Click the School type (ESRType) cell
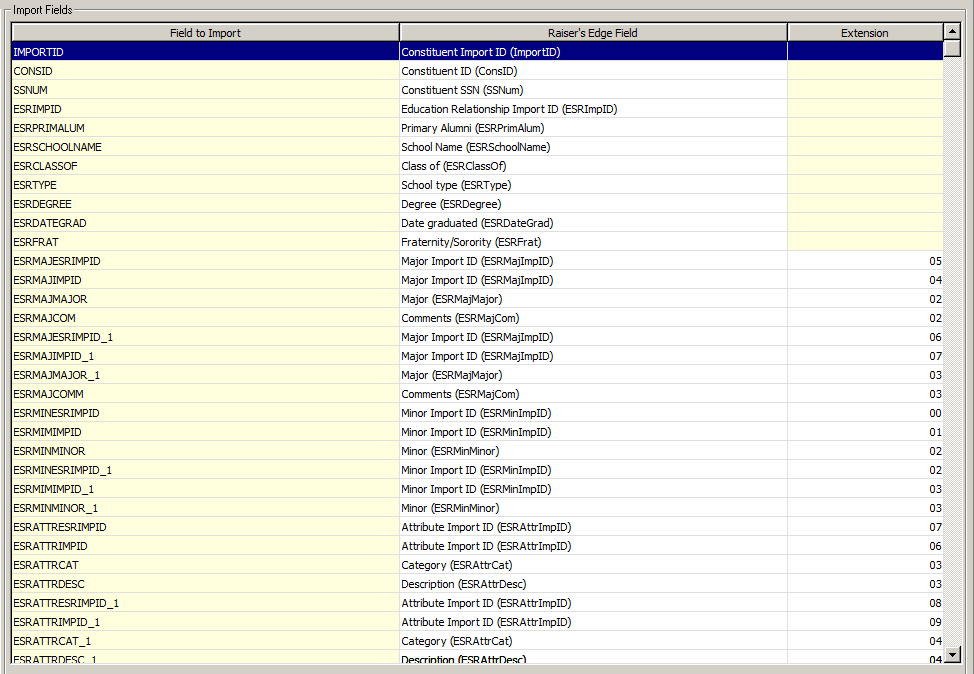This screenshot has width=974, height=674. pos(593,185)
